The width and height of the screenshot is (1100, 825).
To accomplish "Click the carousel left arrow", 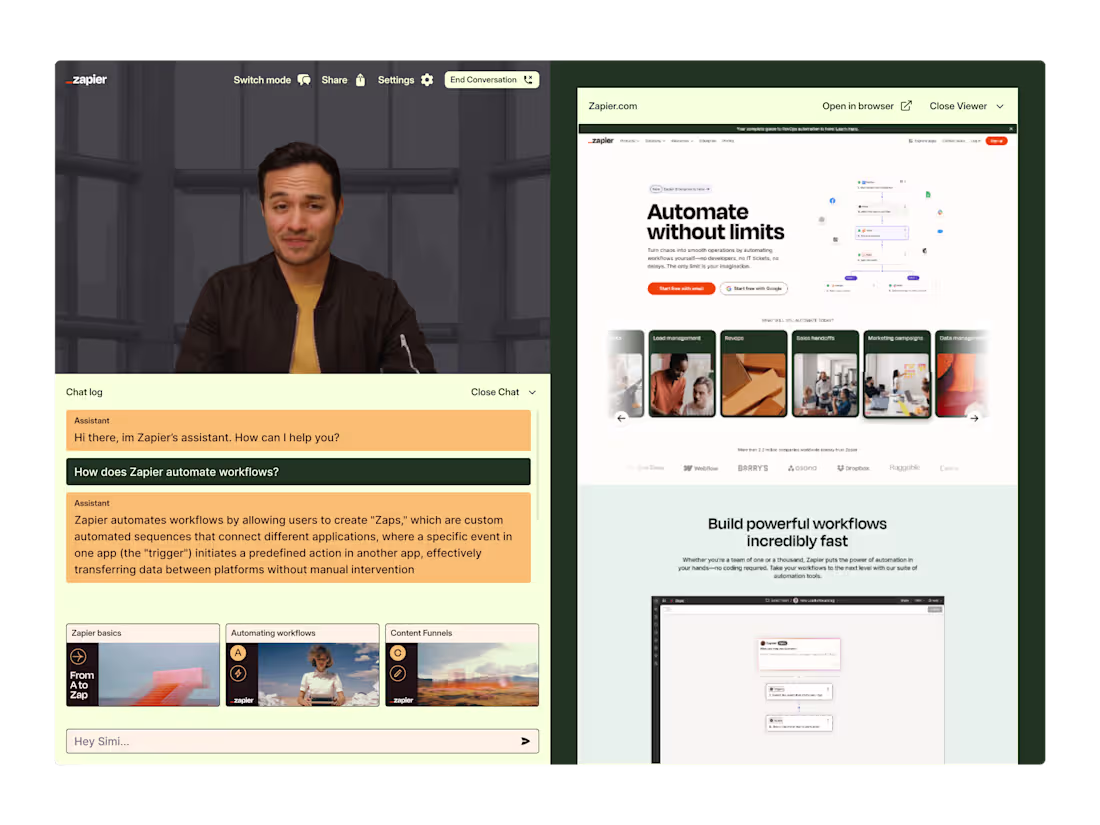I will 621,418.
